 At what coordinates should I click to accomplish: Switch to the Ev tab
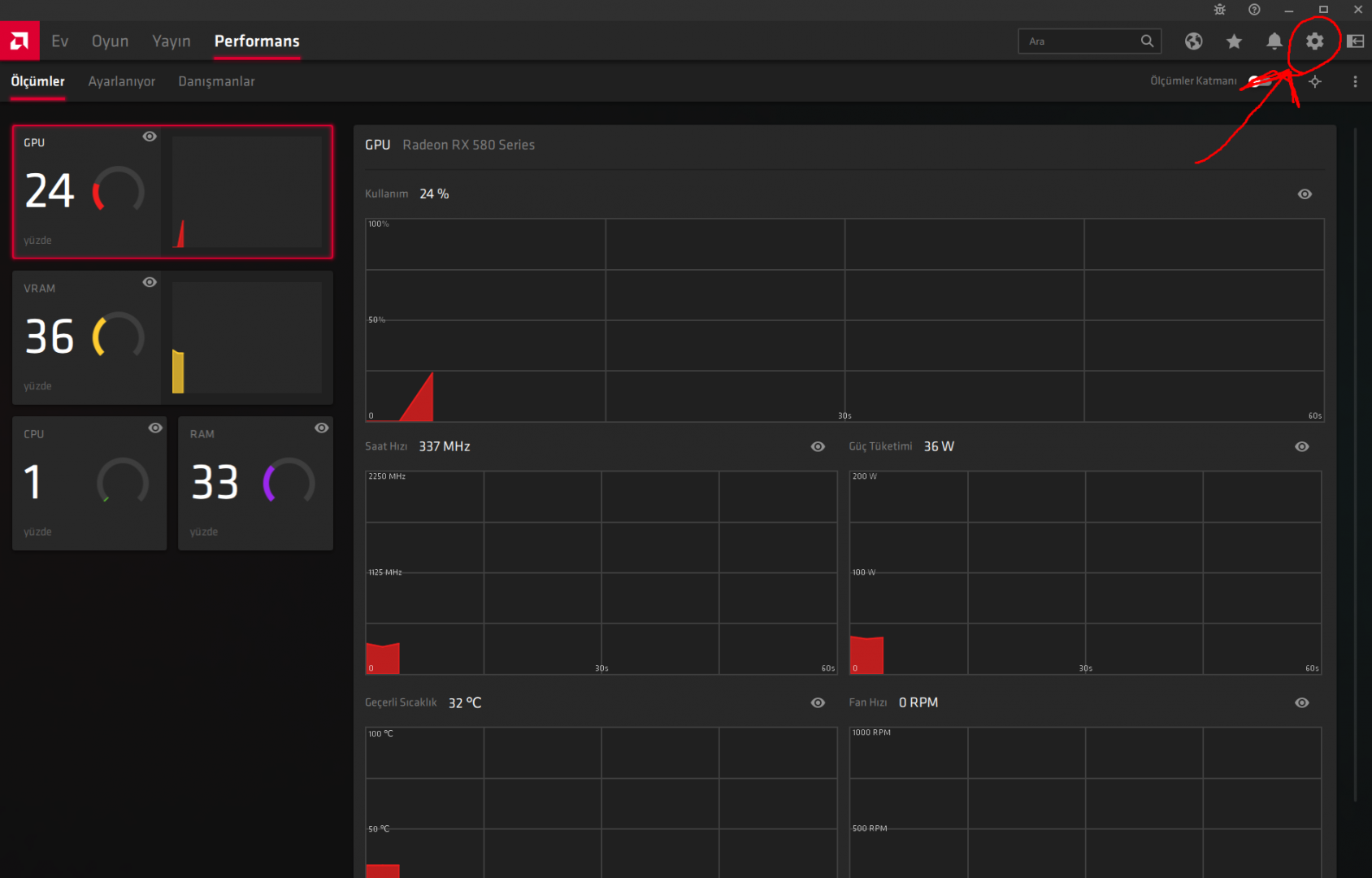coord(60,41)
